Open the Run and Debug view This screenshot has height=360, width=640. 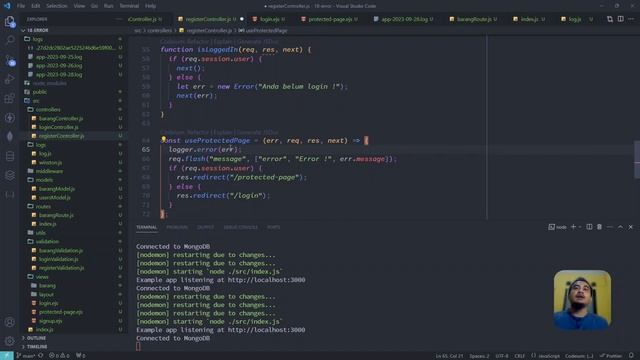[10, 79]
